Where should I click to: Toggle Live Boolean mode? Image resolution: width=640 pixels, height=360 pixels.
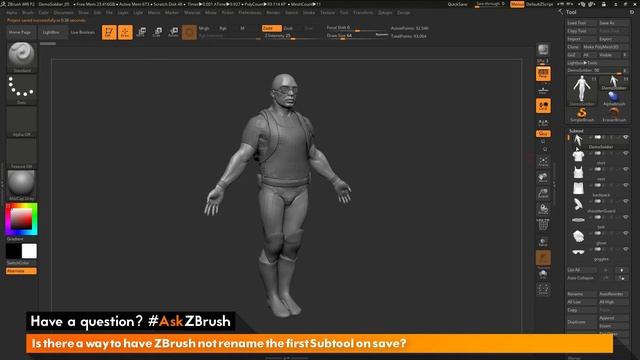[83, 32]
